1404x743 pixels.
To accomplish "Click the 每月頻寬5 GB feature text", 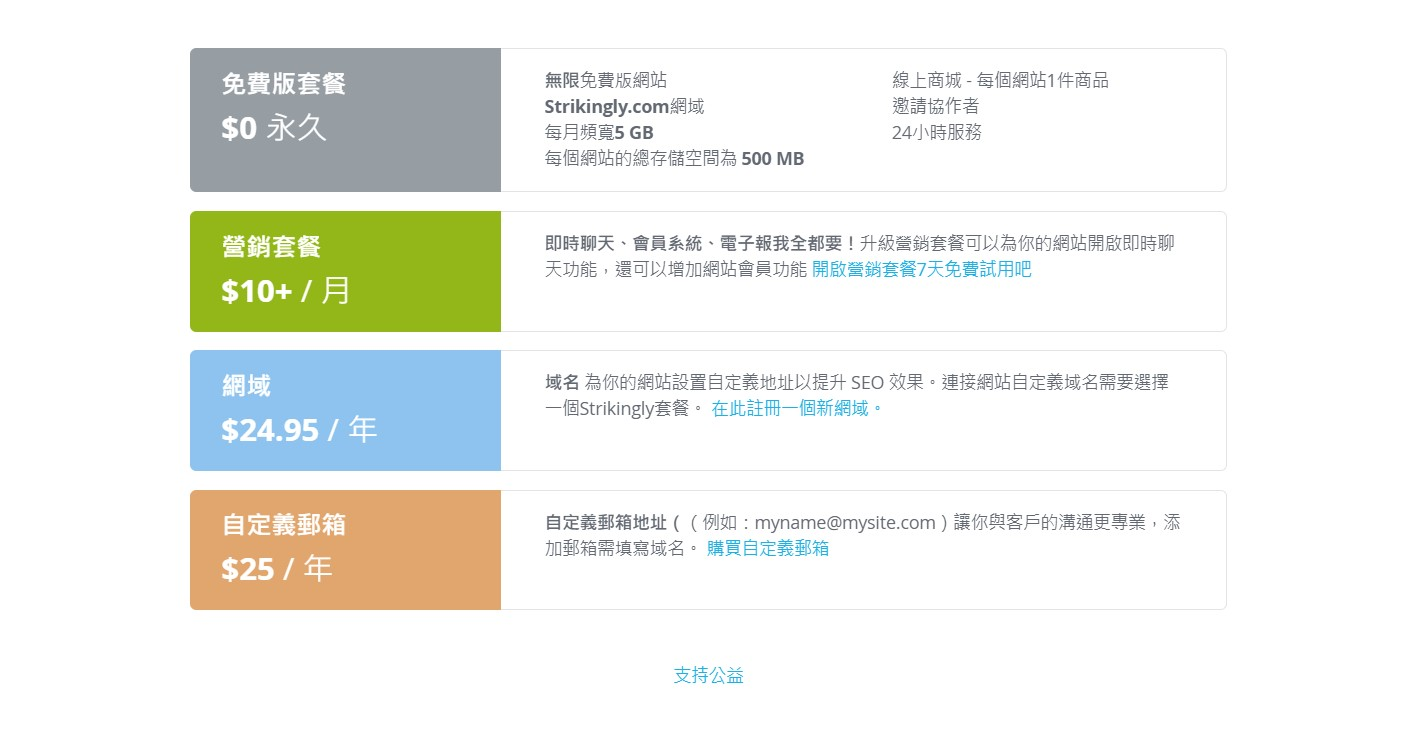I will point(598,132).
